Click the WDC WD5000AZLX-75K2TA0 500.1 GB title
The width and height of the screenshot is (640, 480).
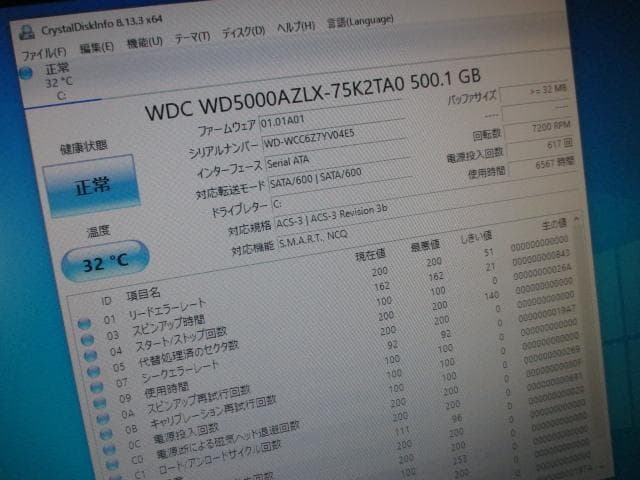tap(313, 93)
